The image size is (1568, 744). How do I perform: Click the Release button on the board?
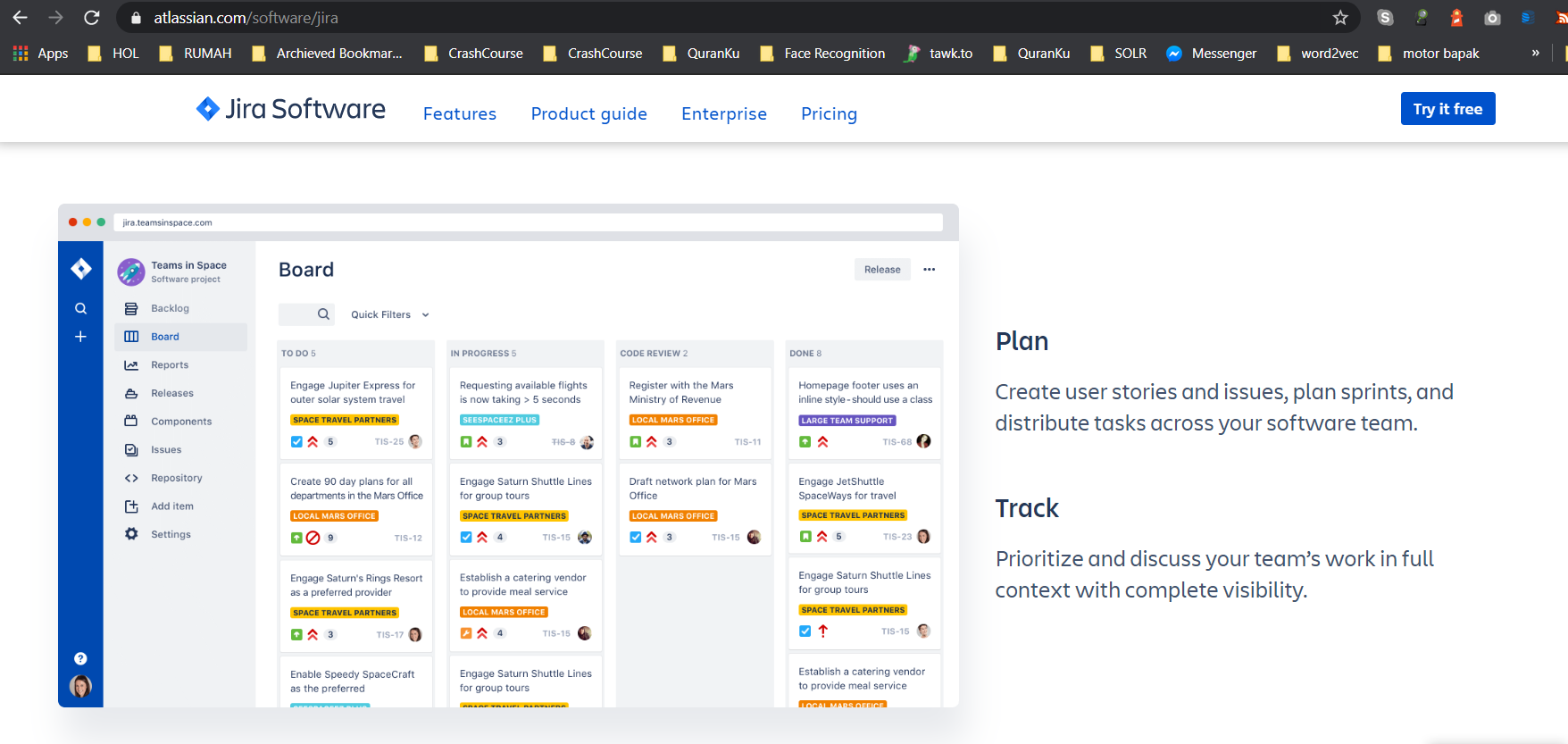[x=882, y=269]
